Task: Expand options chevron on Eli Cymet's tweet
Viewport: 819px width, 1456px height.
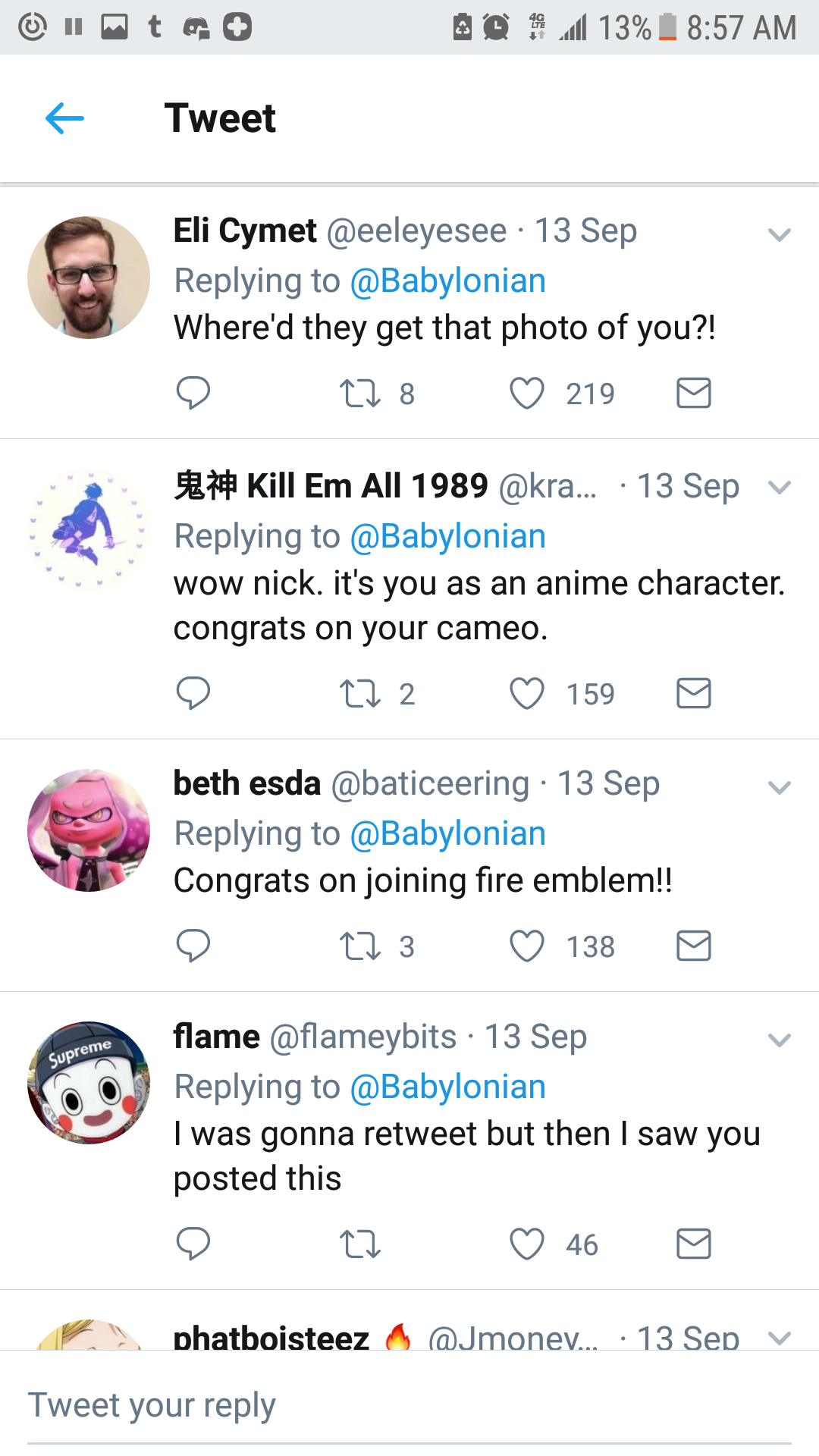Action: coord(780,235)
